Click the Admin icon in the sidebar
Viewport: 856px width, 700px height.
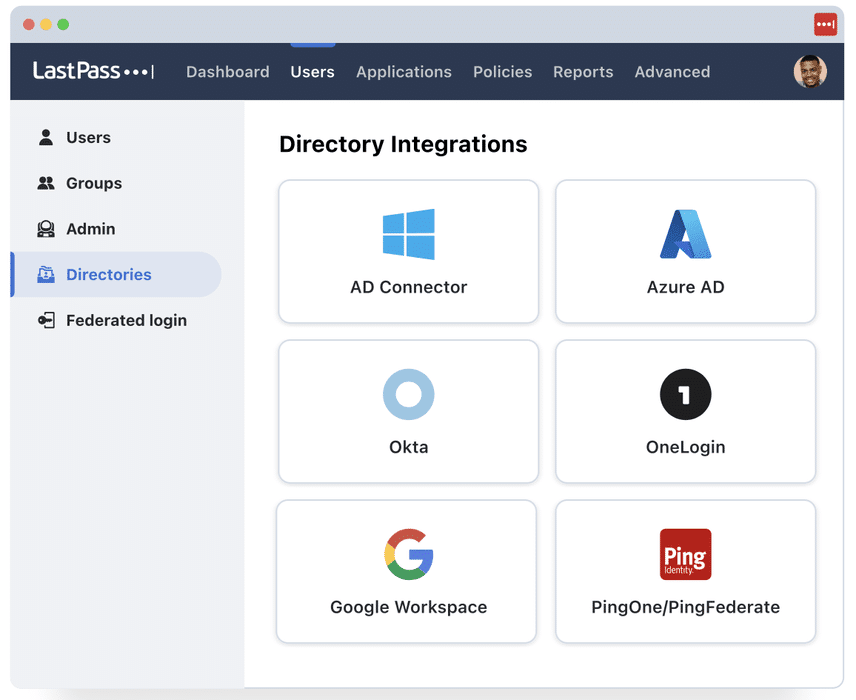(47, 229)
